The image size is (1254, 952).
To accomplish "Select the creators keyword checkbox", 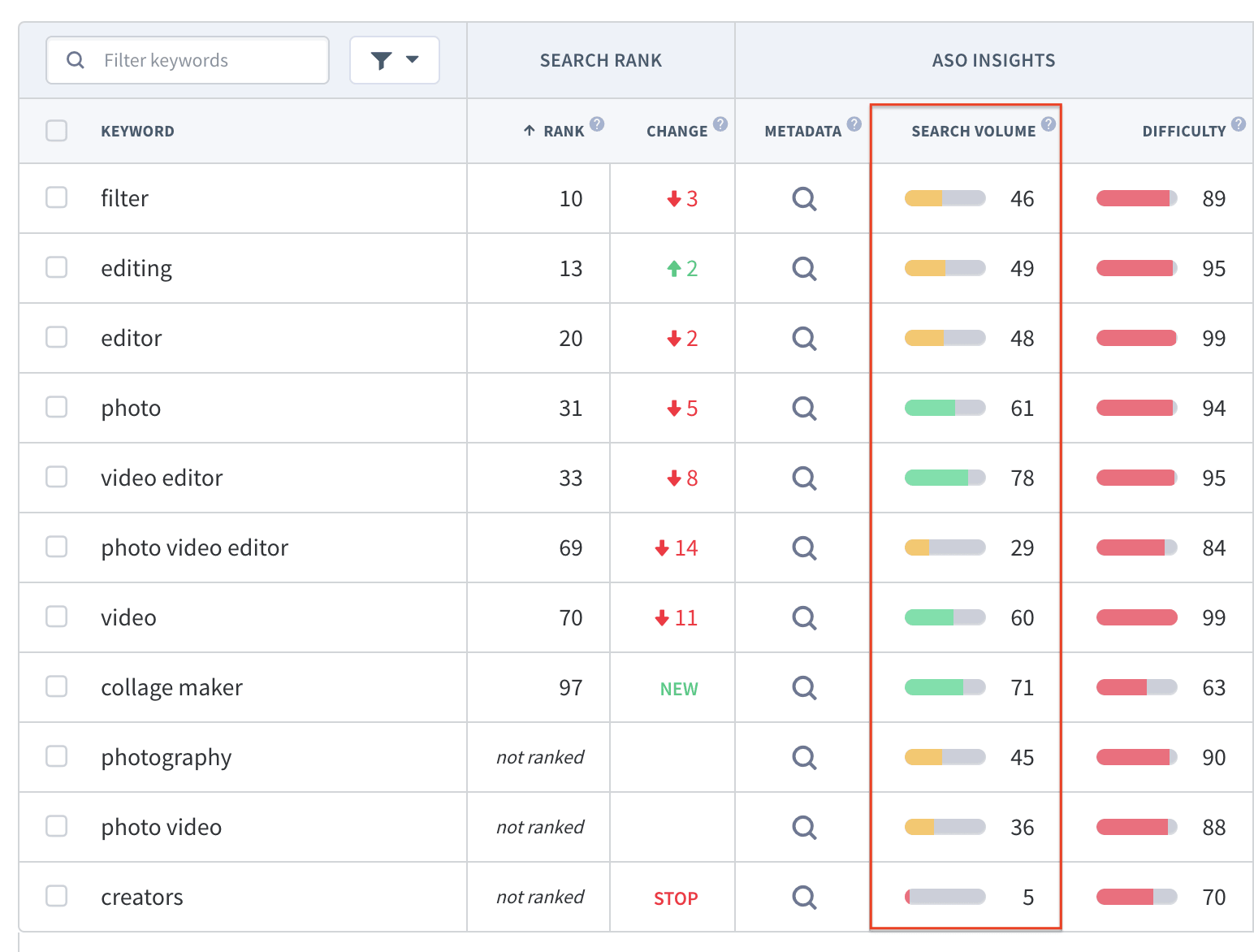I will [x=57, y=896].
